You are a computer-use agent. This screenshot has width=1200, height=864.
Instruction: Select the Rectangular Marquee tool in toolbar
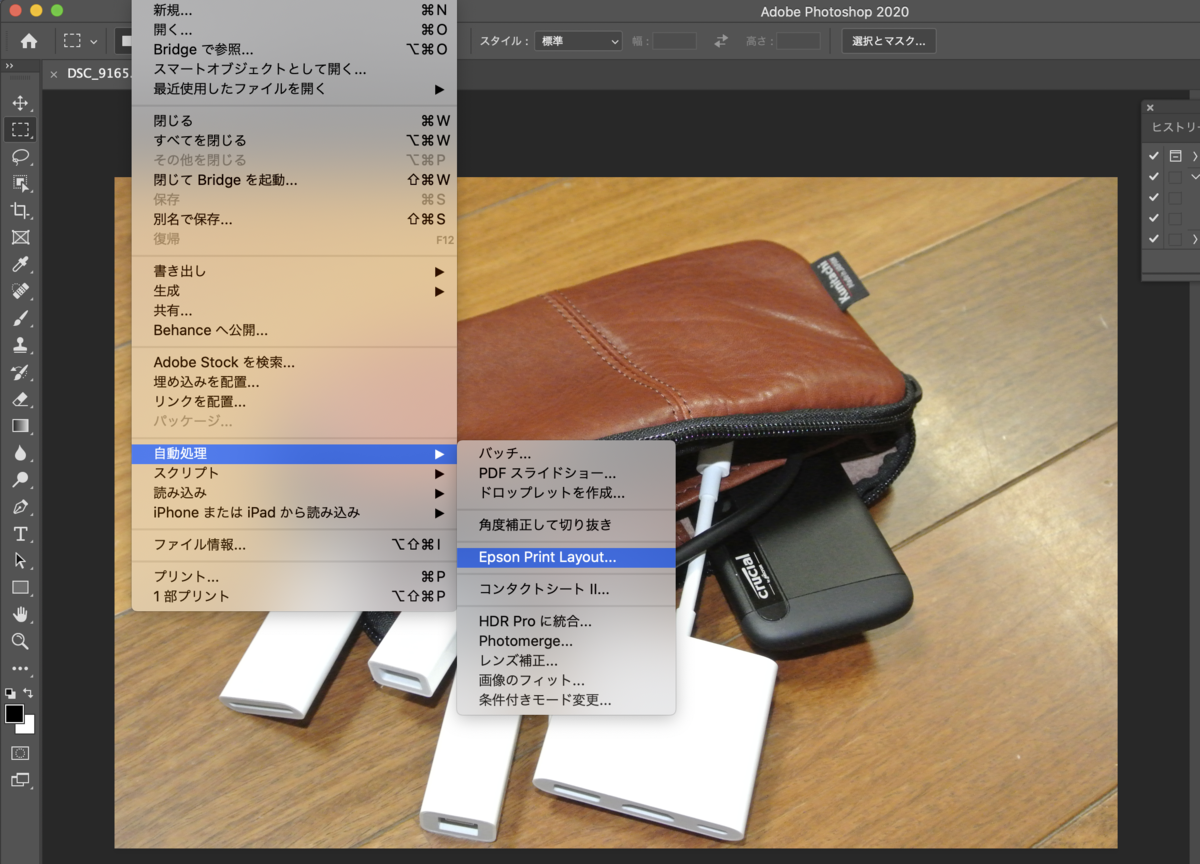point(20,129)
